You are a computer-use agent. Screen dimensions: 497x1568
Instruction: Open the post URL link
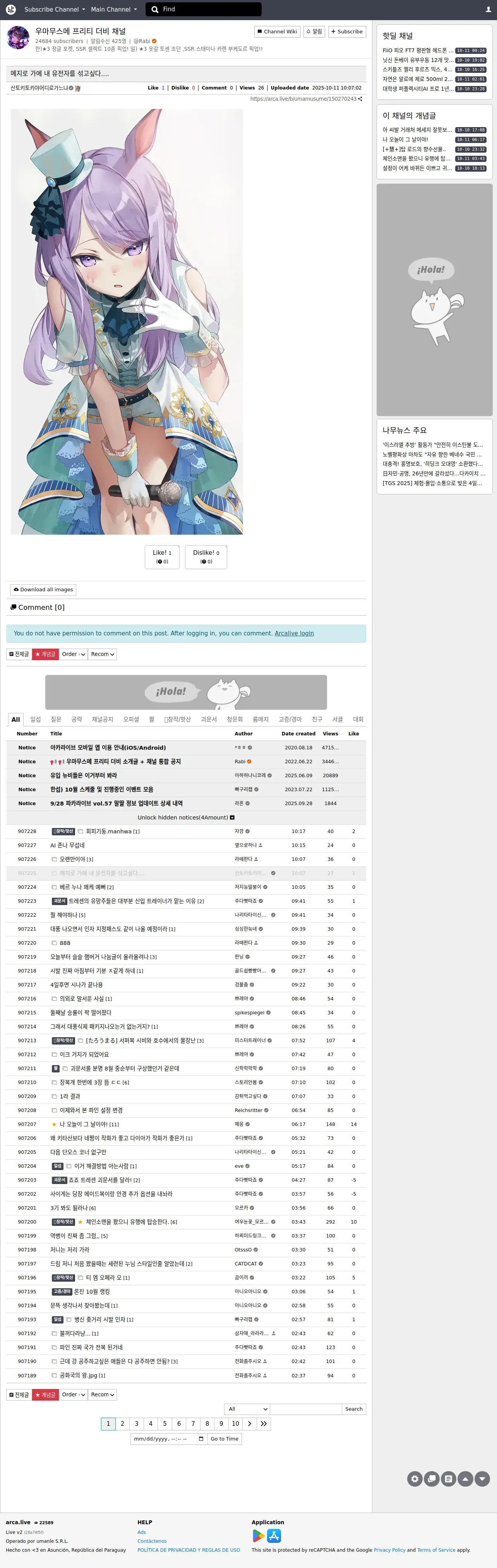[x=303, y=99]
